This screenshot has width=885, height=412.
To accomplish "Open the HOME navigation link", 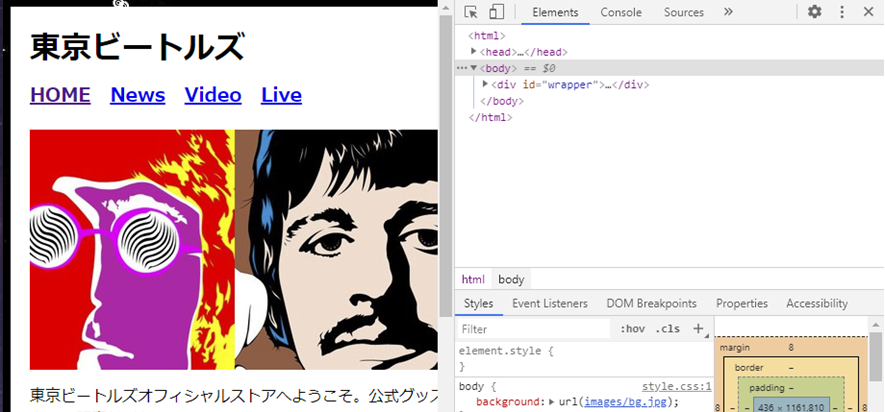I will [x=60, y=95].
